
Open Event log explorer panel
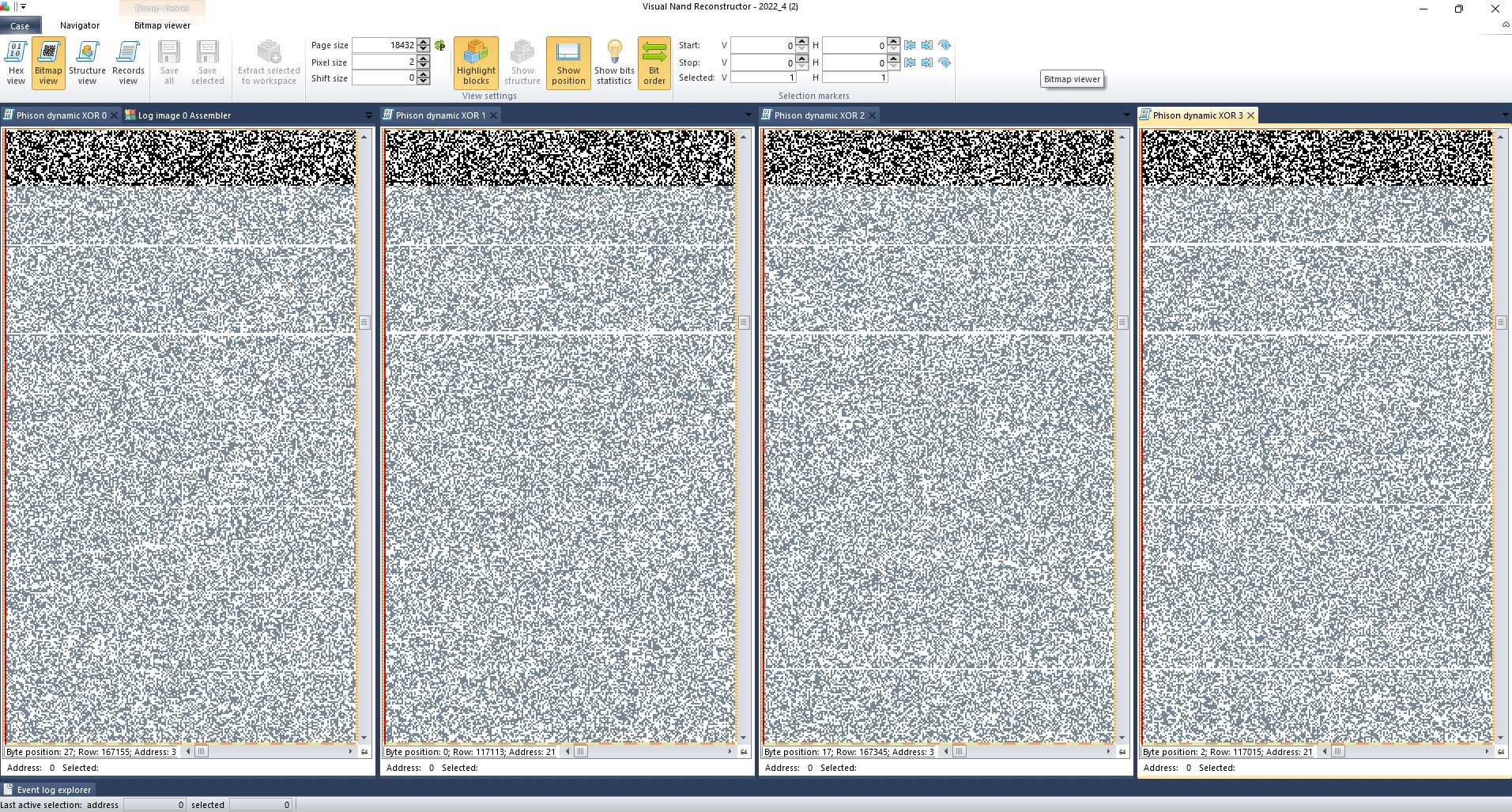pyautogui.click(x=47, y=789)
